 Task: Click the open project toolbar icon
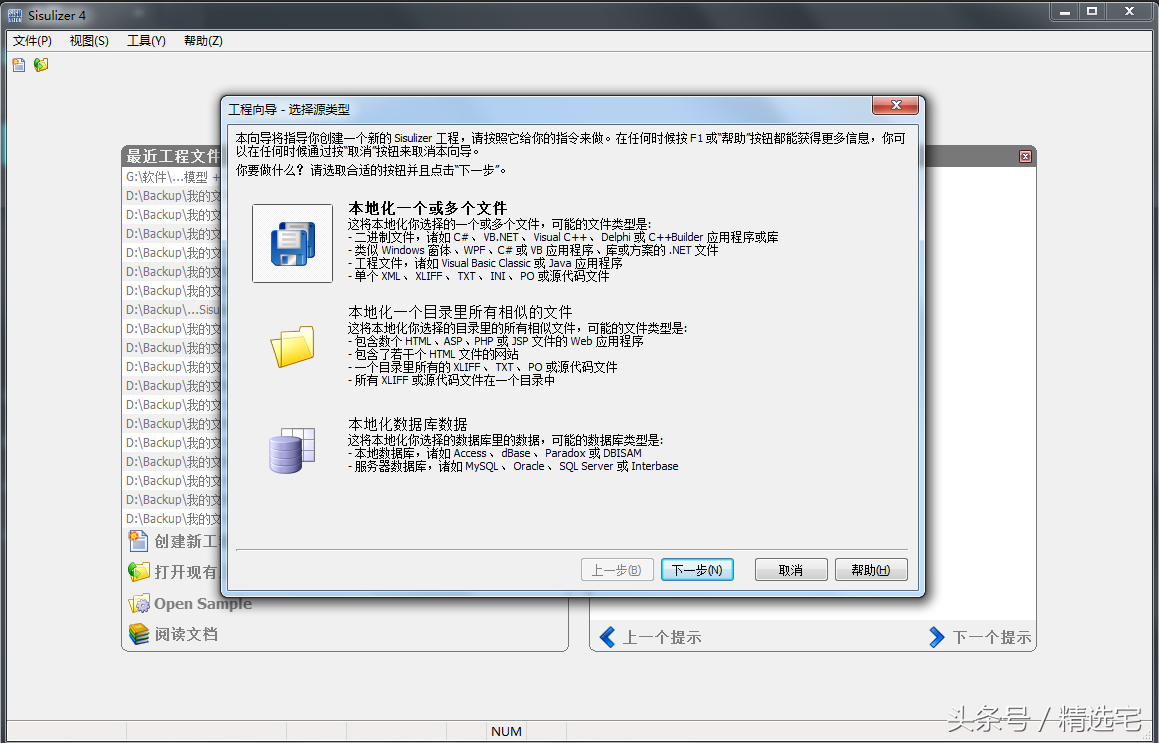pyautogui.click(x=41, y=65)
